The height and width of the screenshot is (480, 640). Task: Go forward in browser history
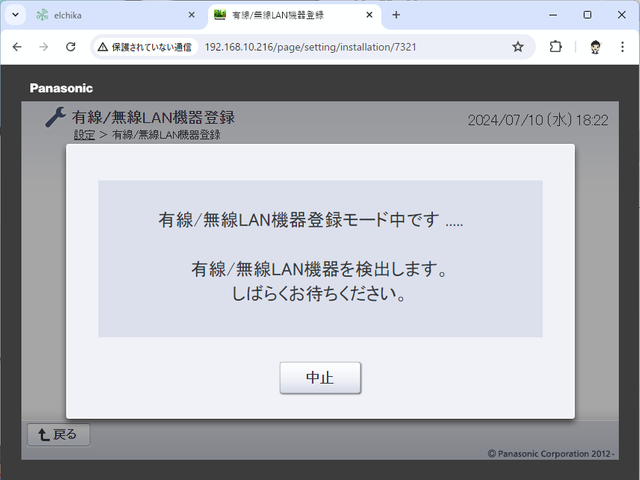pyautogui.click(x=44, y=47)
